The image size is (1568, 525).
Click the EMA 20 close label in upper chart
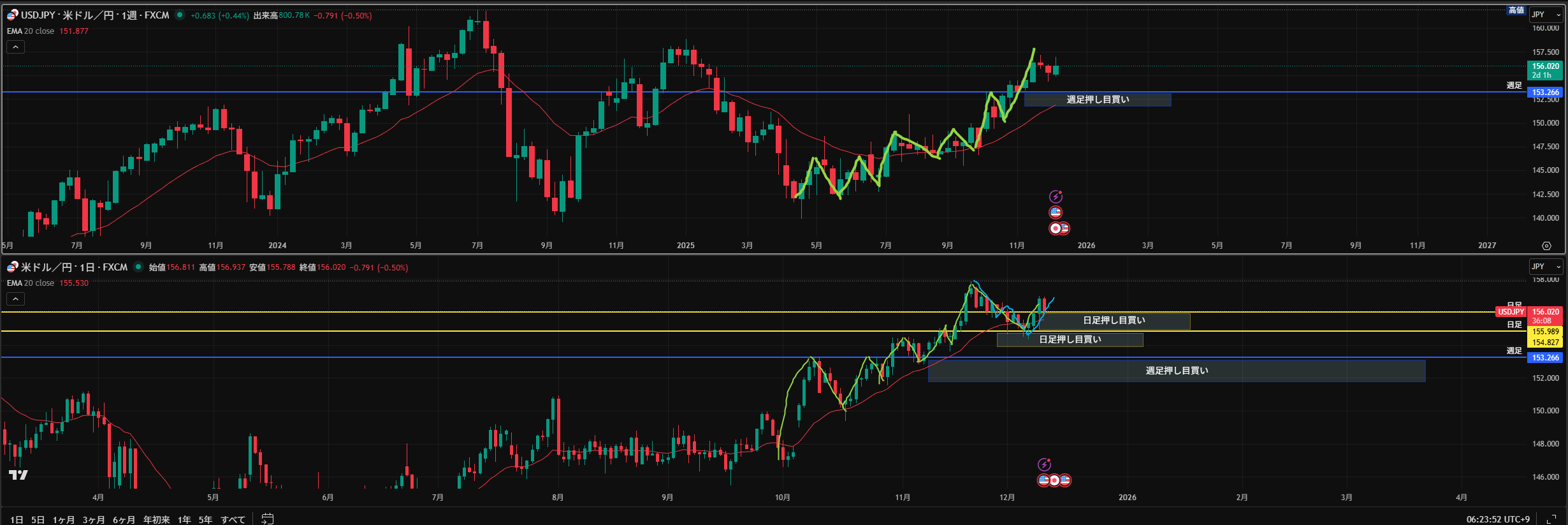31,31
